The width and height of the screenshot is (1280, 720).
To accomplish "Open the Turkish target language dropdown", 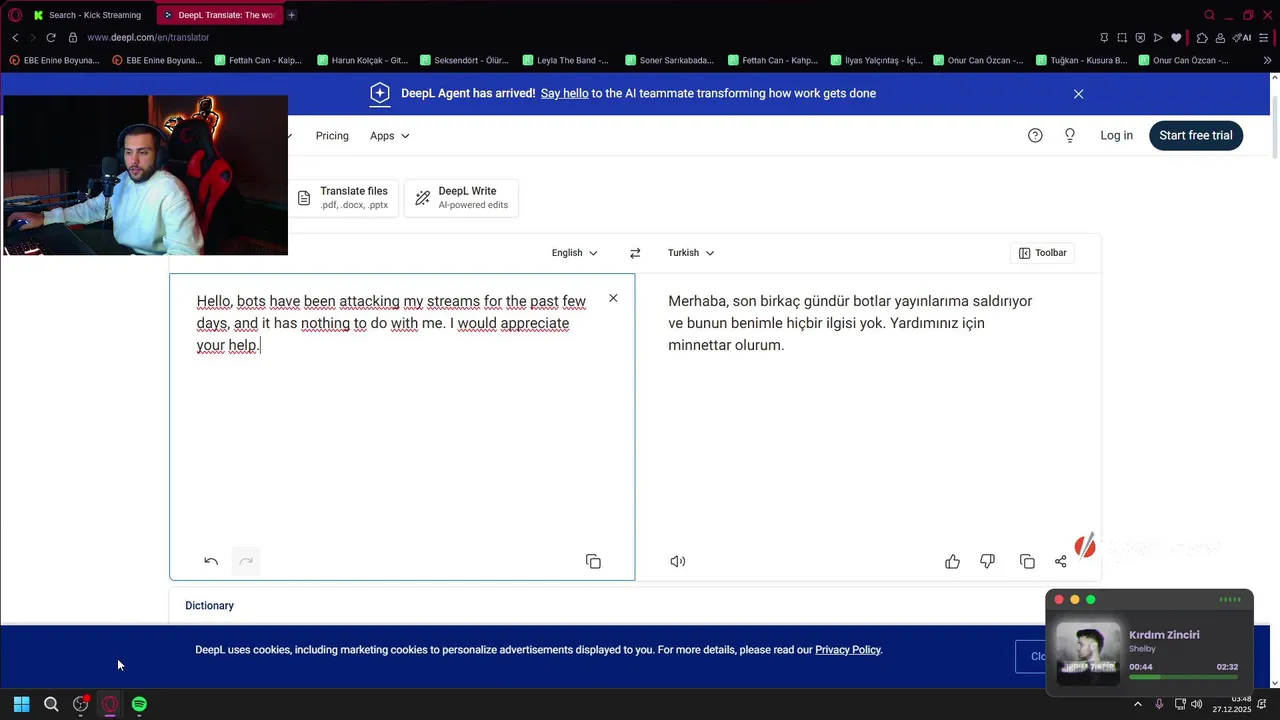I will tap(691, 253).
